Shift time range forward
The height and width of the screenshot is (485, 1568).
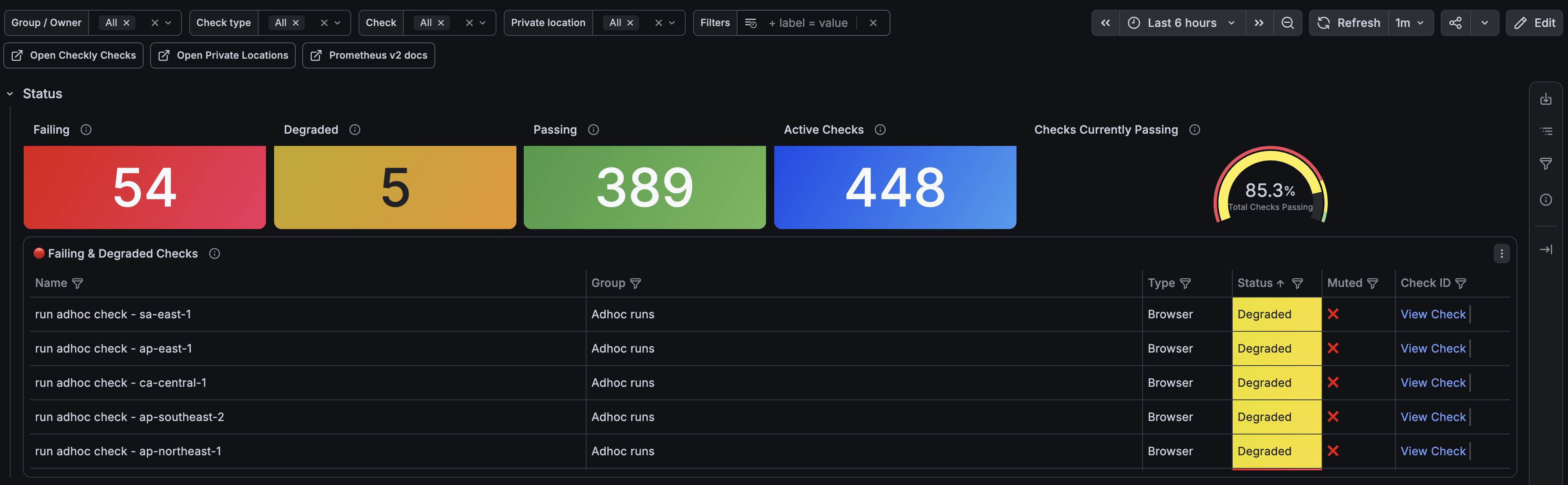point(1259,23)
